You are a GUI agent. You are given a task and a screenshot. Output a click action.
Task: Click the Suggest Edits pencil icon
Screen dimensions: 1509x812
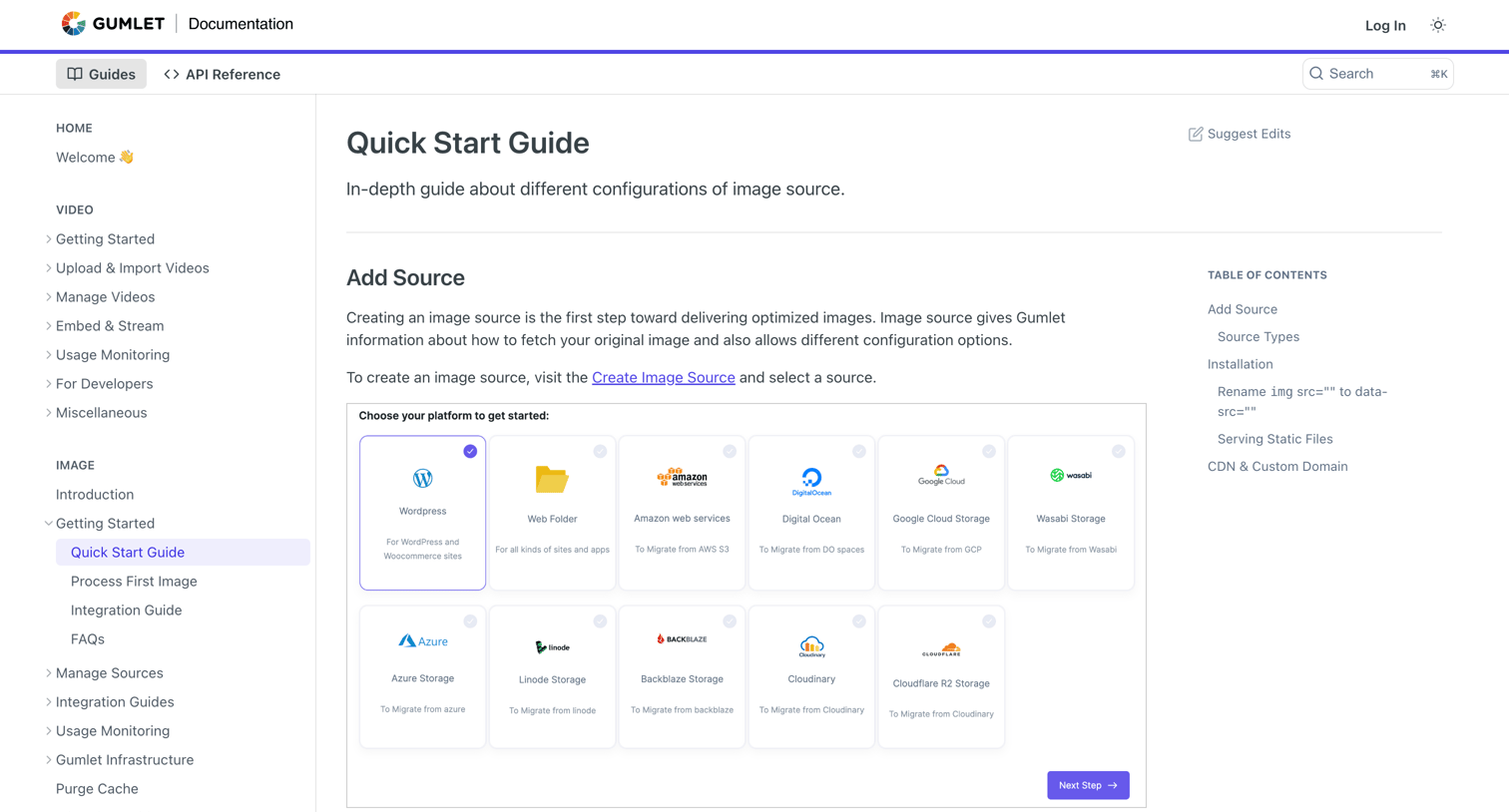(x=1195, y=134)
